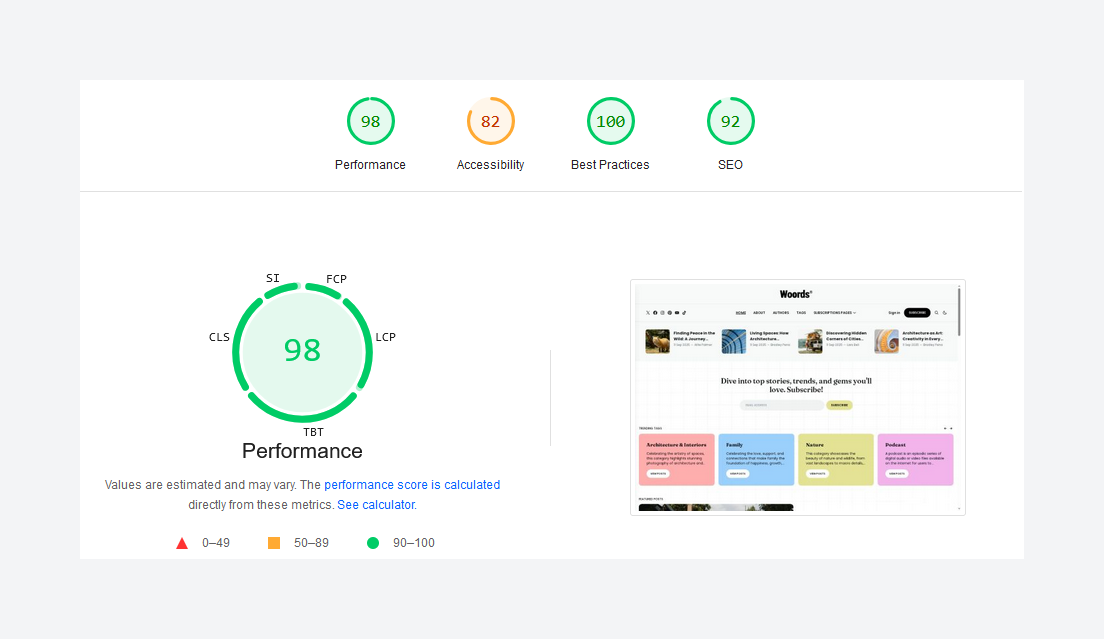Click the large green Performance gauge center
1104x639 pixels.
click(302, 350)
